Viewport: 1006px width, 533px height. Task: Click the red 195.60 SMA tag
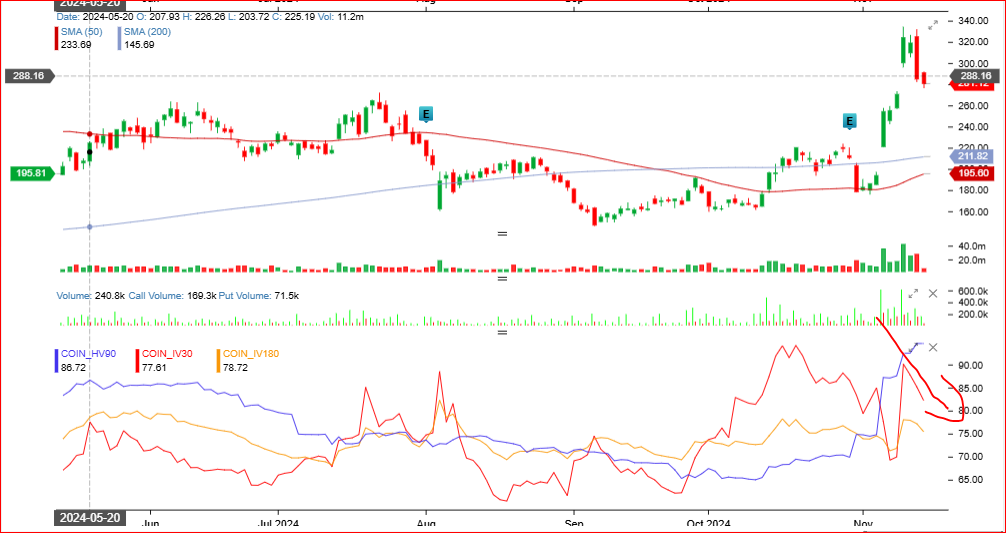pyautogui.click(x=970, y=173)
